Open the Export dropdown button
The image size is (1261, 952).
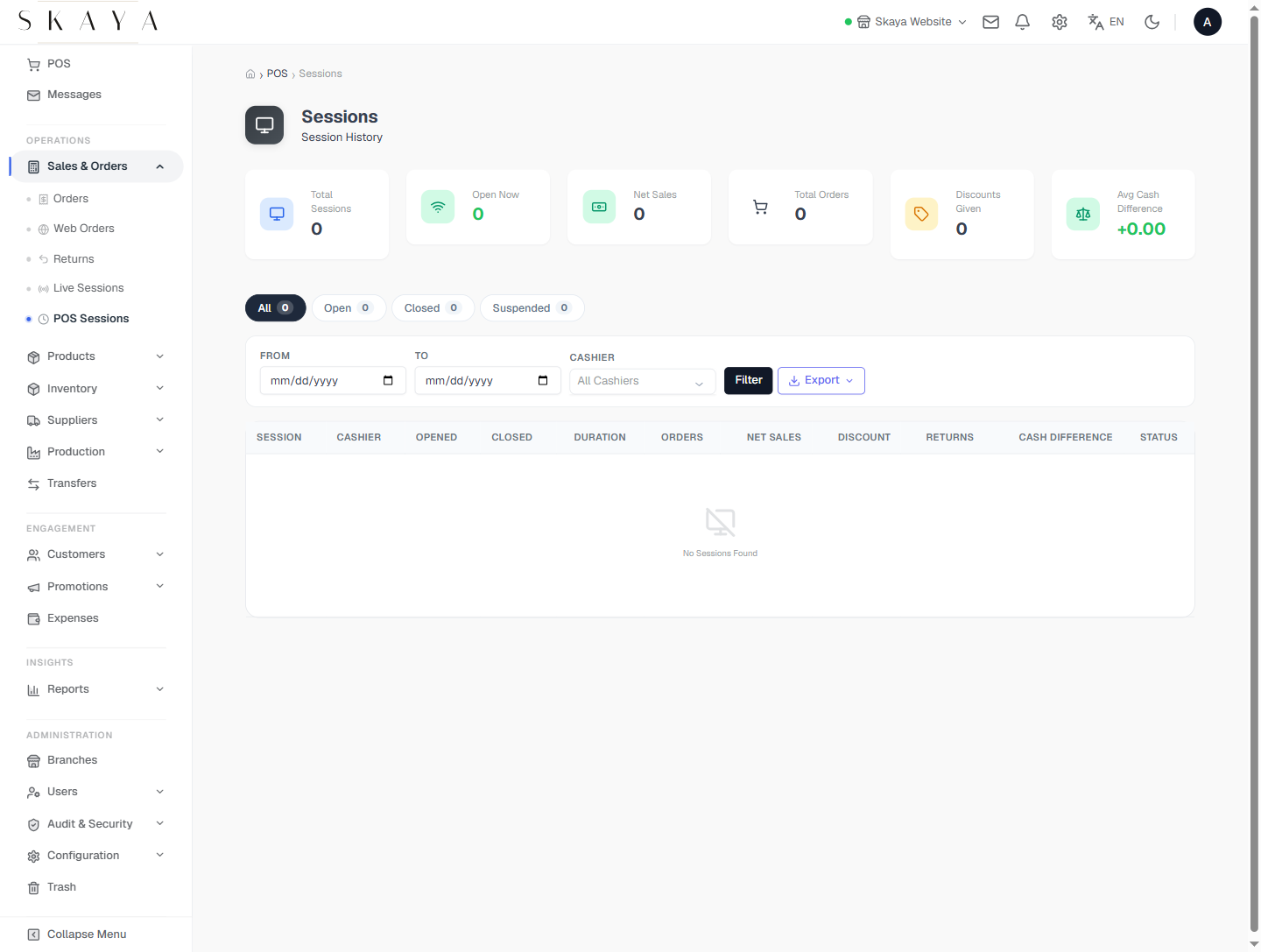(821, 380)
